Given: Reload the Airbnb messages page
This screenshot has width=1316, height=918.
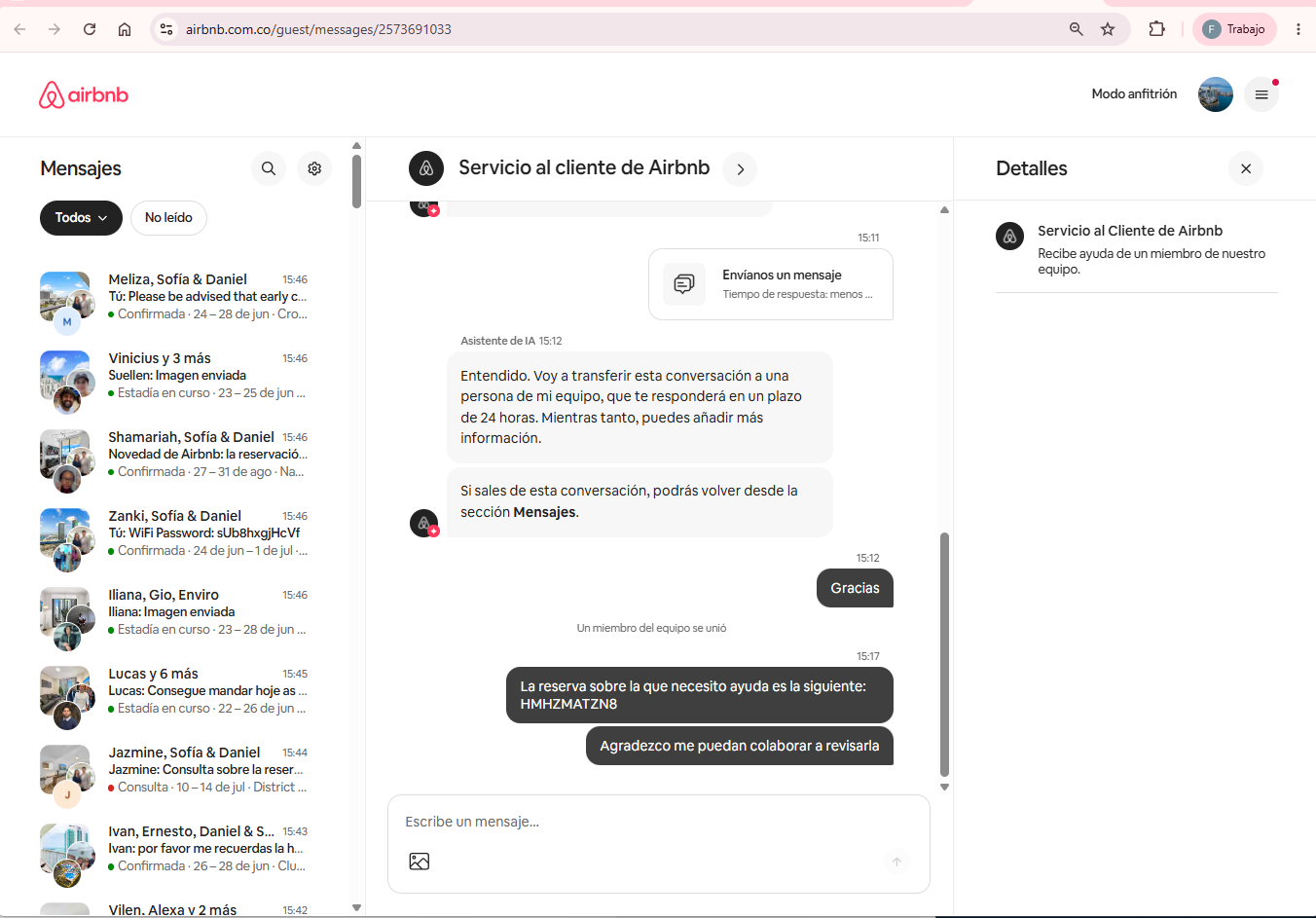Looking at the screenshot, I should (x=90, y=29).
